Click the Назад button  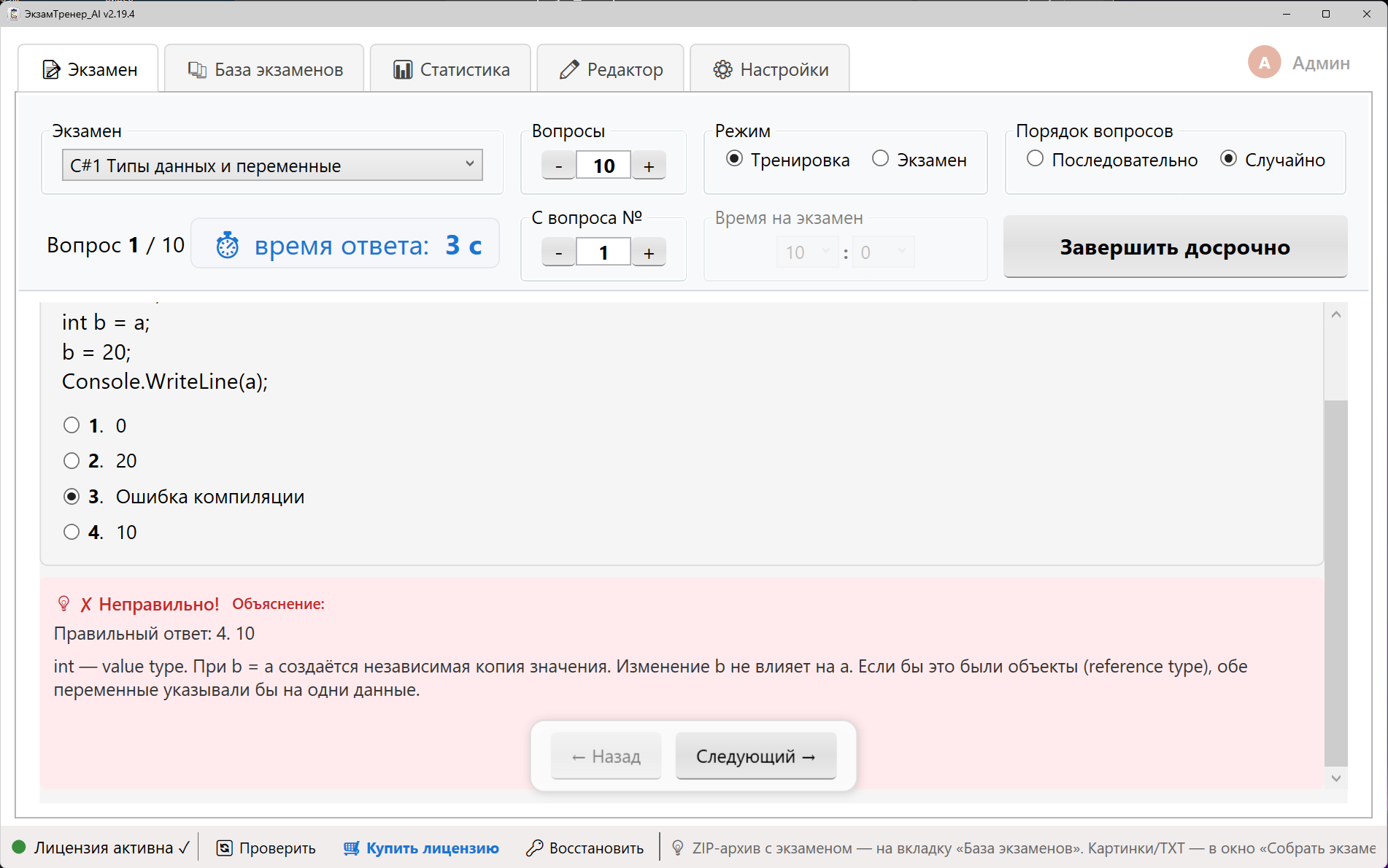pyautogui.click(x=606, y=756)
